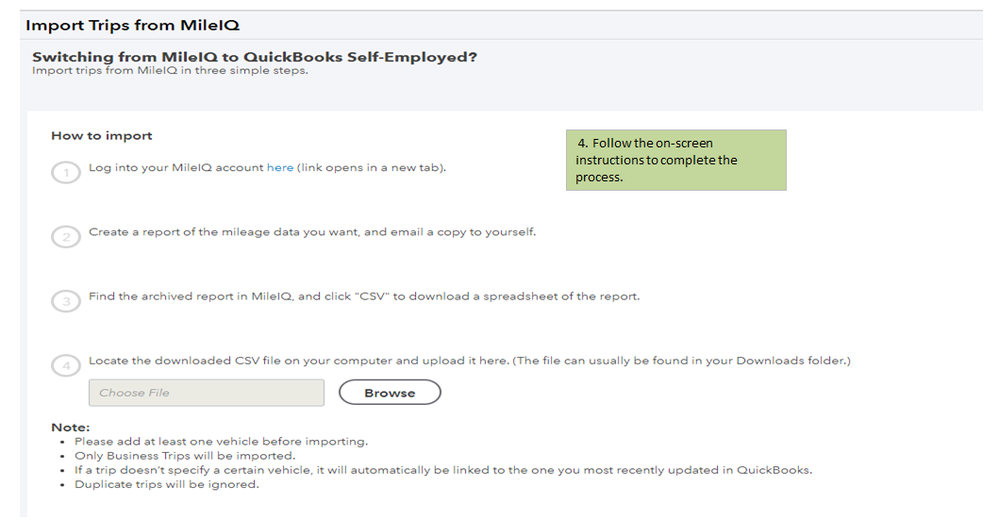Click the Choose File input field
The width and height of the screenshot is (999, 524).
[206, 393]
